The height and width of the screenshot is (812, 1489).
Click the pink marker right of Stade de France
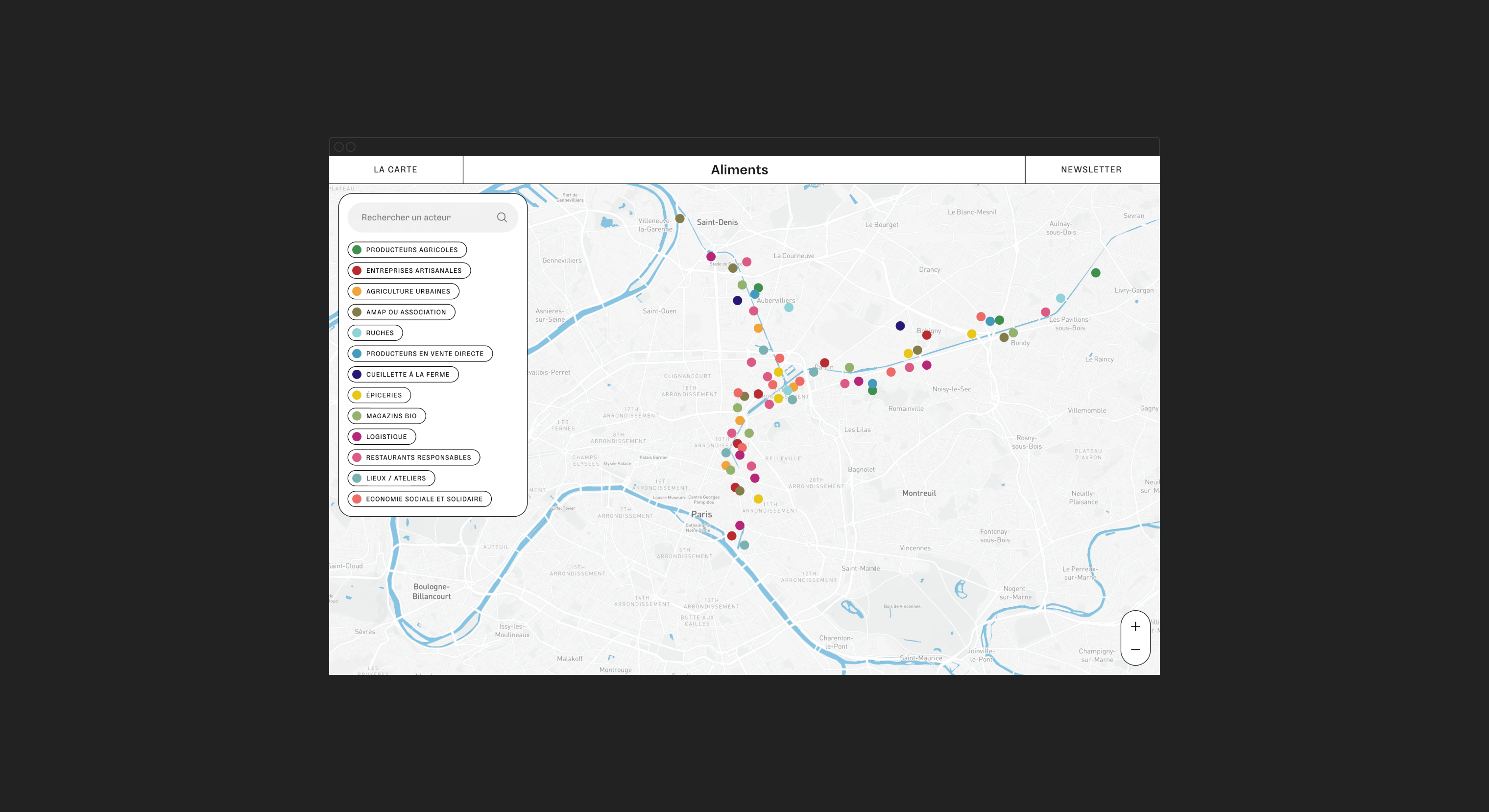pyautogui.click(x=747, y=262)
